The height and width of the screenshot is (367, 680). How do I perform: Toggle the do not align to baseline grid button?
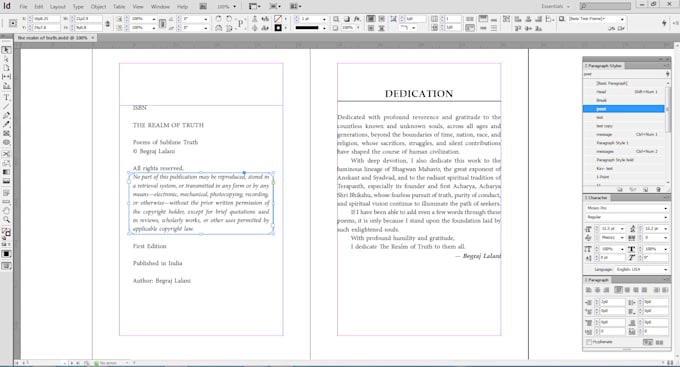647,342
